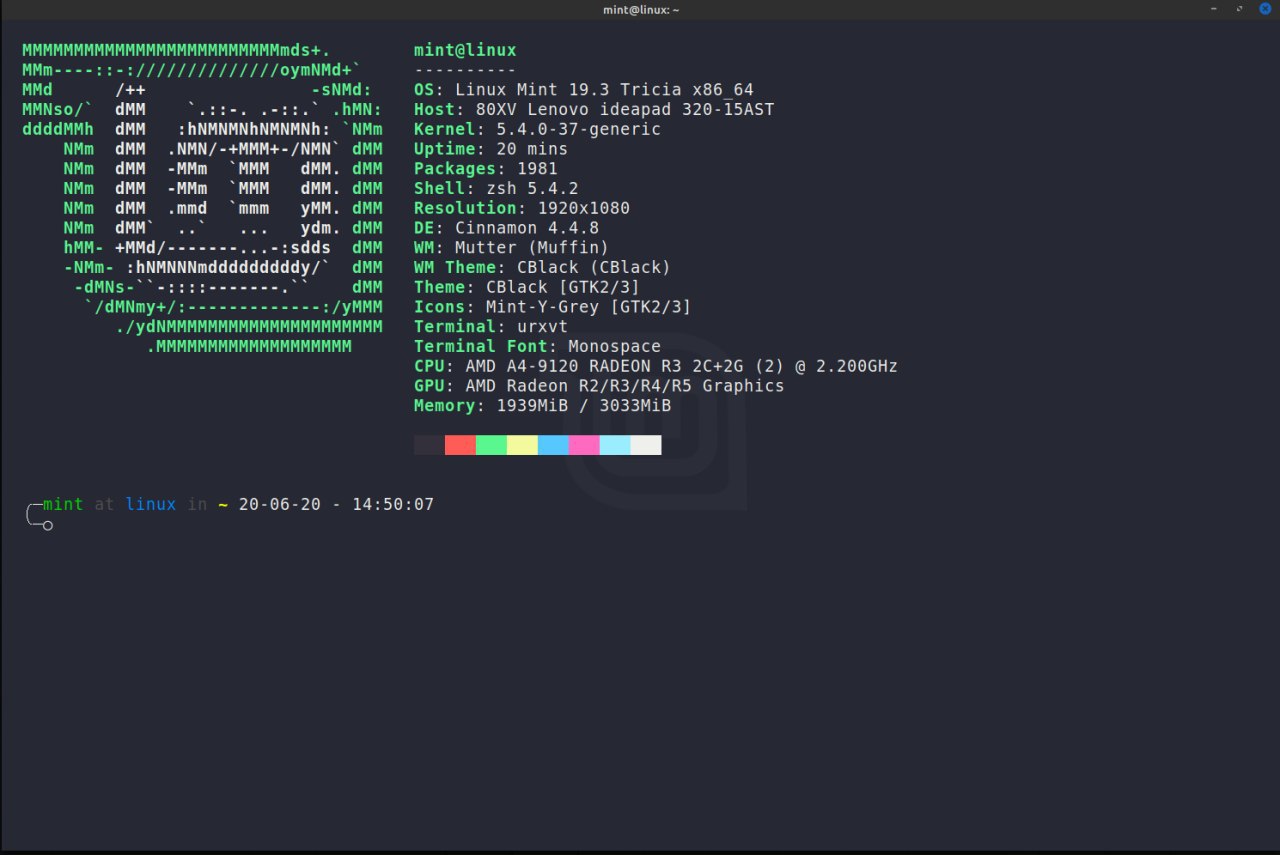Image resolution: width=1280 pixels, height=855 pixels.
Task: Click the Terminal value 'urxvt'
Action: point(543,326)
